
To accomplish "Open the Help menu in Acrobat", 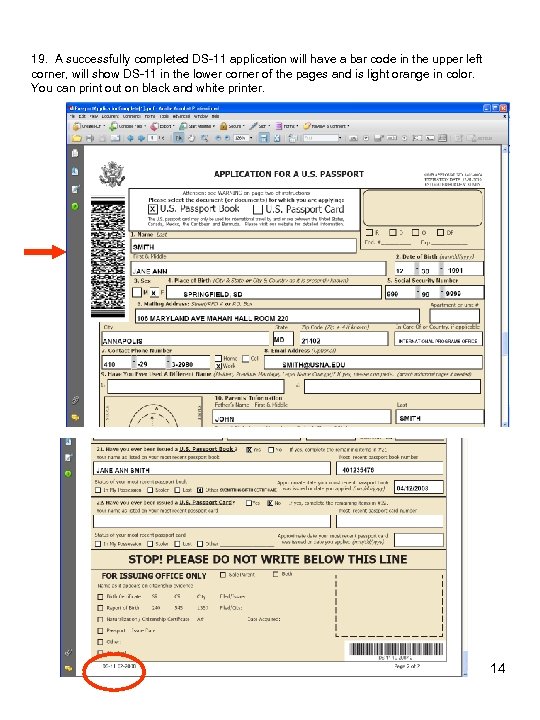I will (215, 117).
